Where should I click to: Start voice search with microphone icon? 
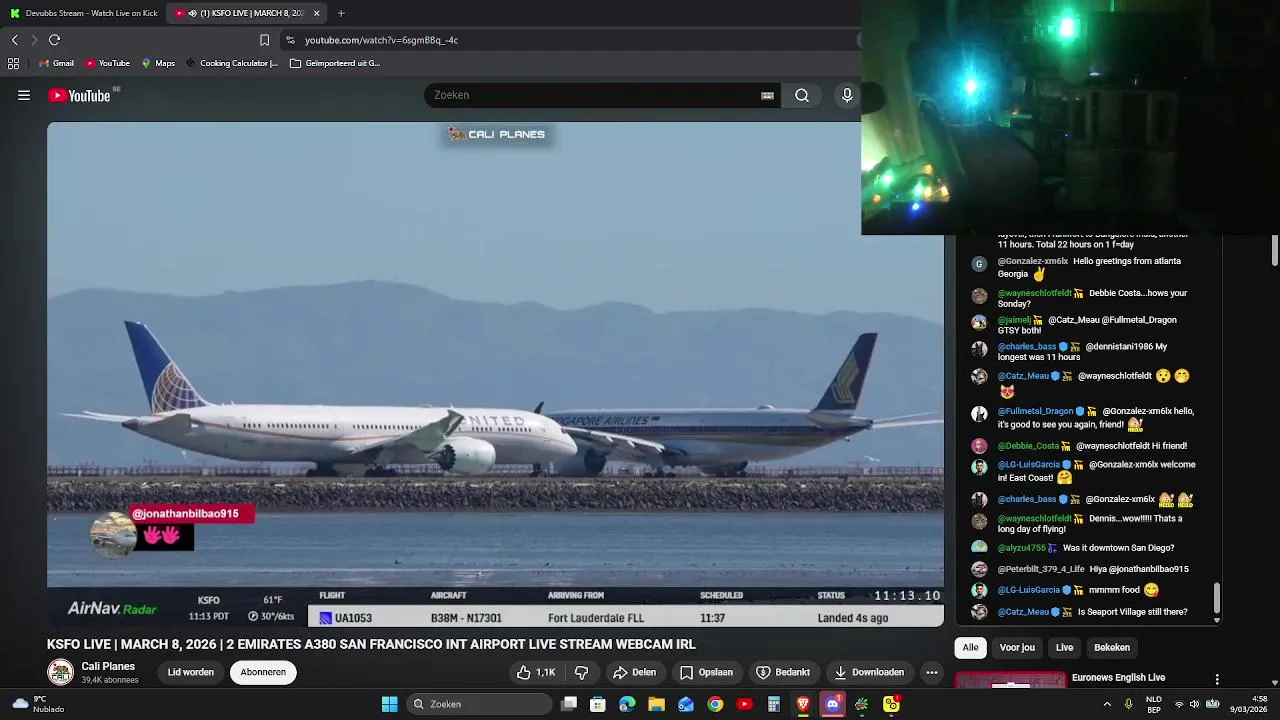click(847, 95)
